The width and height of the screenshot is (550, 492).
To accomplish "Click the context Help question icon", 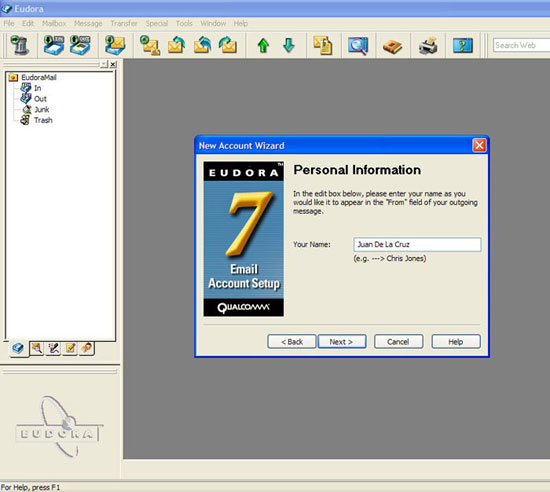I will pyautogui.click(x=463, y=46).
